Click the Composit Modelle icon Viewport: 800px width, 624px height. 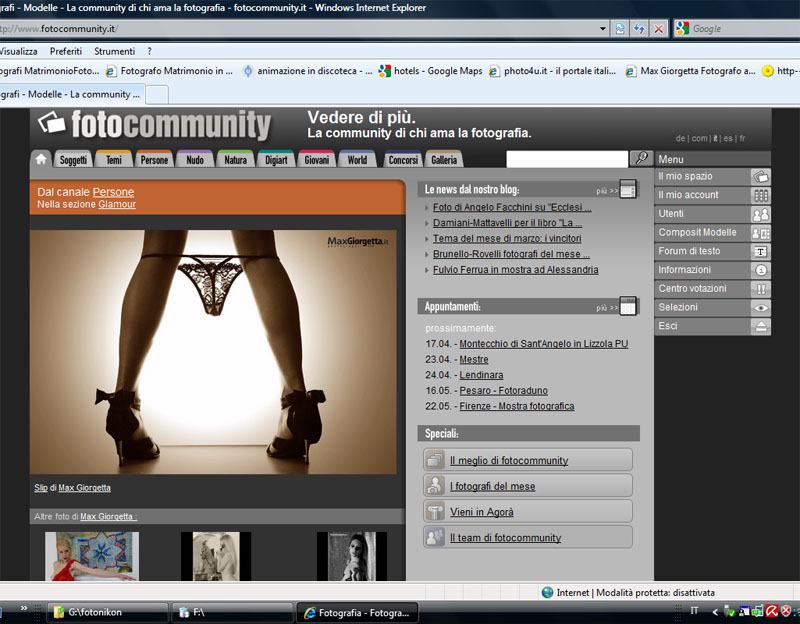click(x=761, y=233)
